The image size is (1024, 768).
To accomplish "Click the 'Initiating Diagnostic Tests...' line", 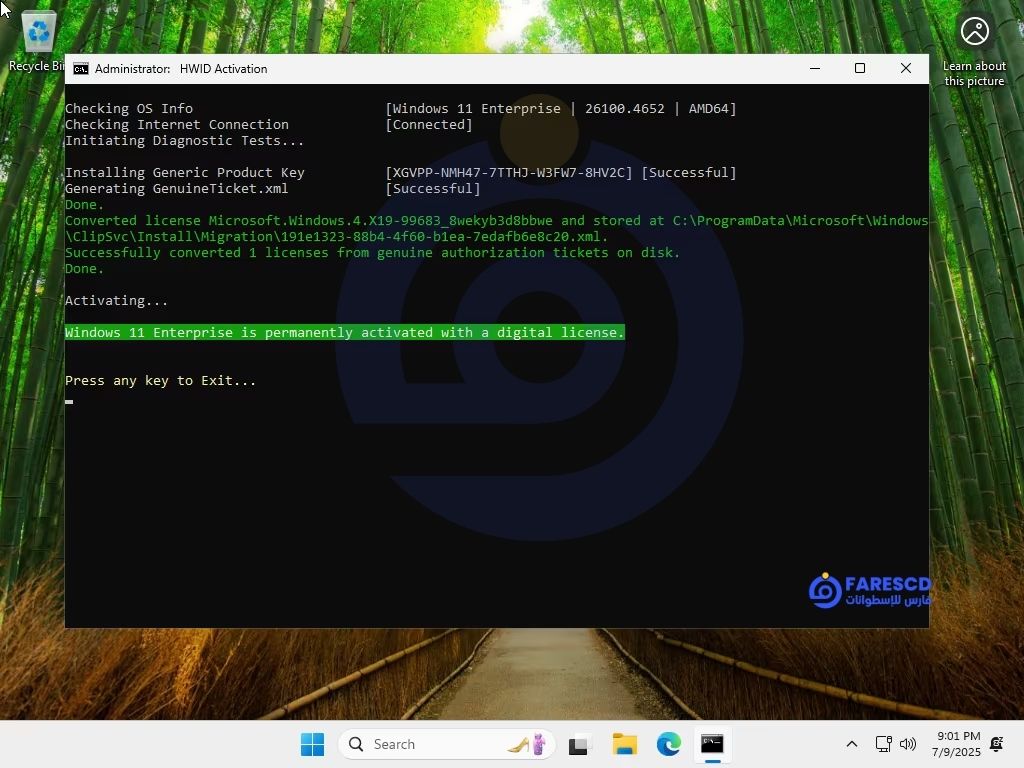I will [x=184, y=140].
